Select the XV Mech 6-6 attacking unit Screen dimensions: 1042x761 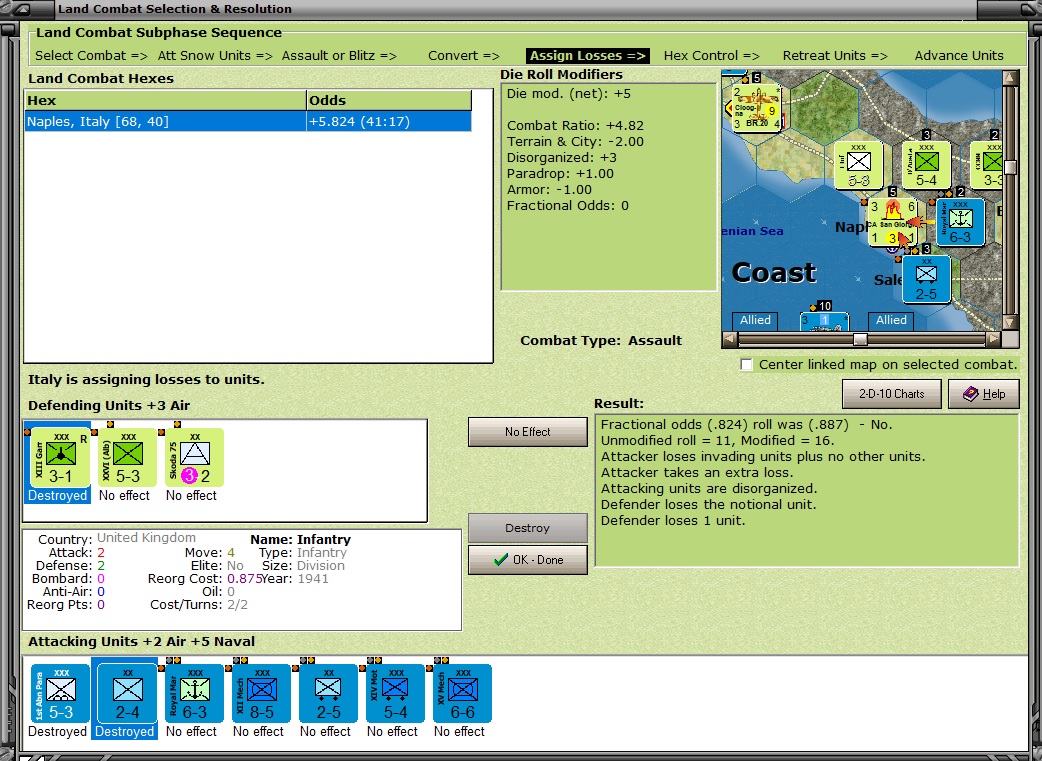(462, 693)
